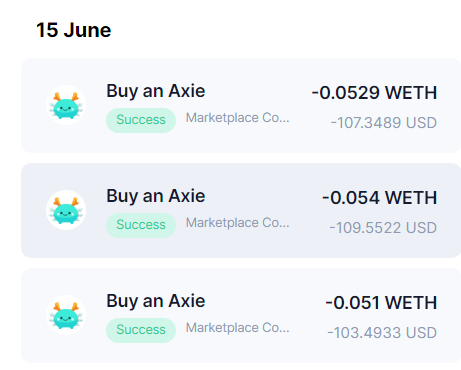Click the 15 June date header
The image size is (461, 370).
coord(74,30)
